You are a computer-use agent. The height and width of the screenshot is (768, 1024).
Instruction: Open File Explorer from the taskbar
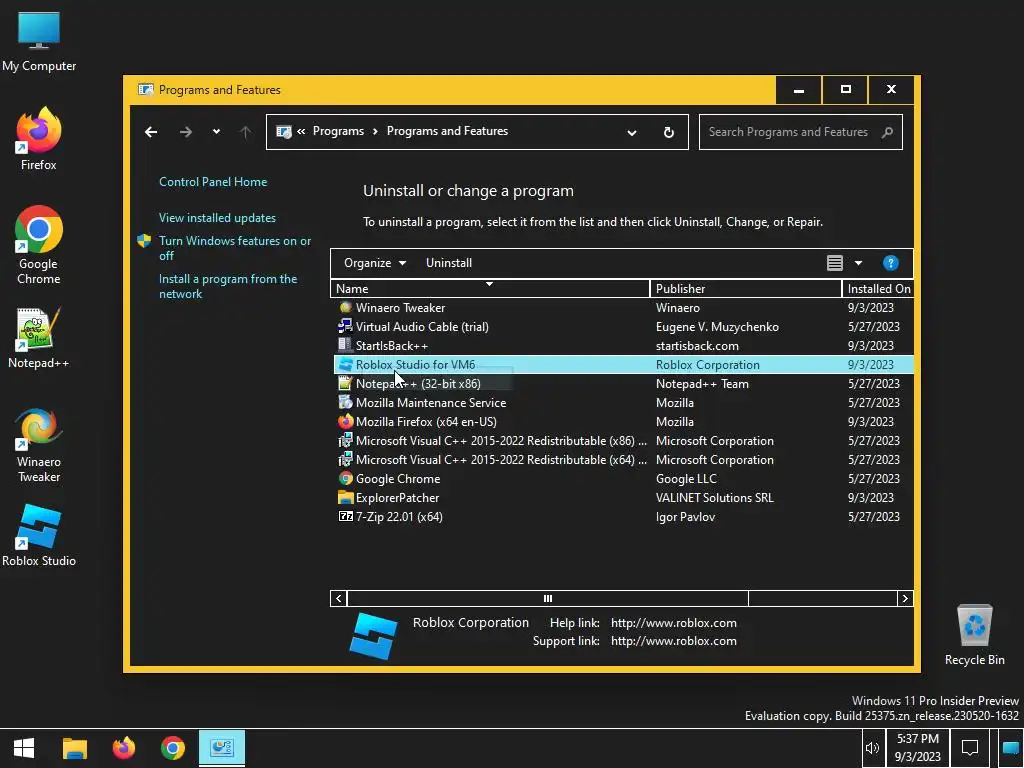(74, 748)
